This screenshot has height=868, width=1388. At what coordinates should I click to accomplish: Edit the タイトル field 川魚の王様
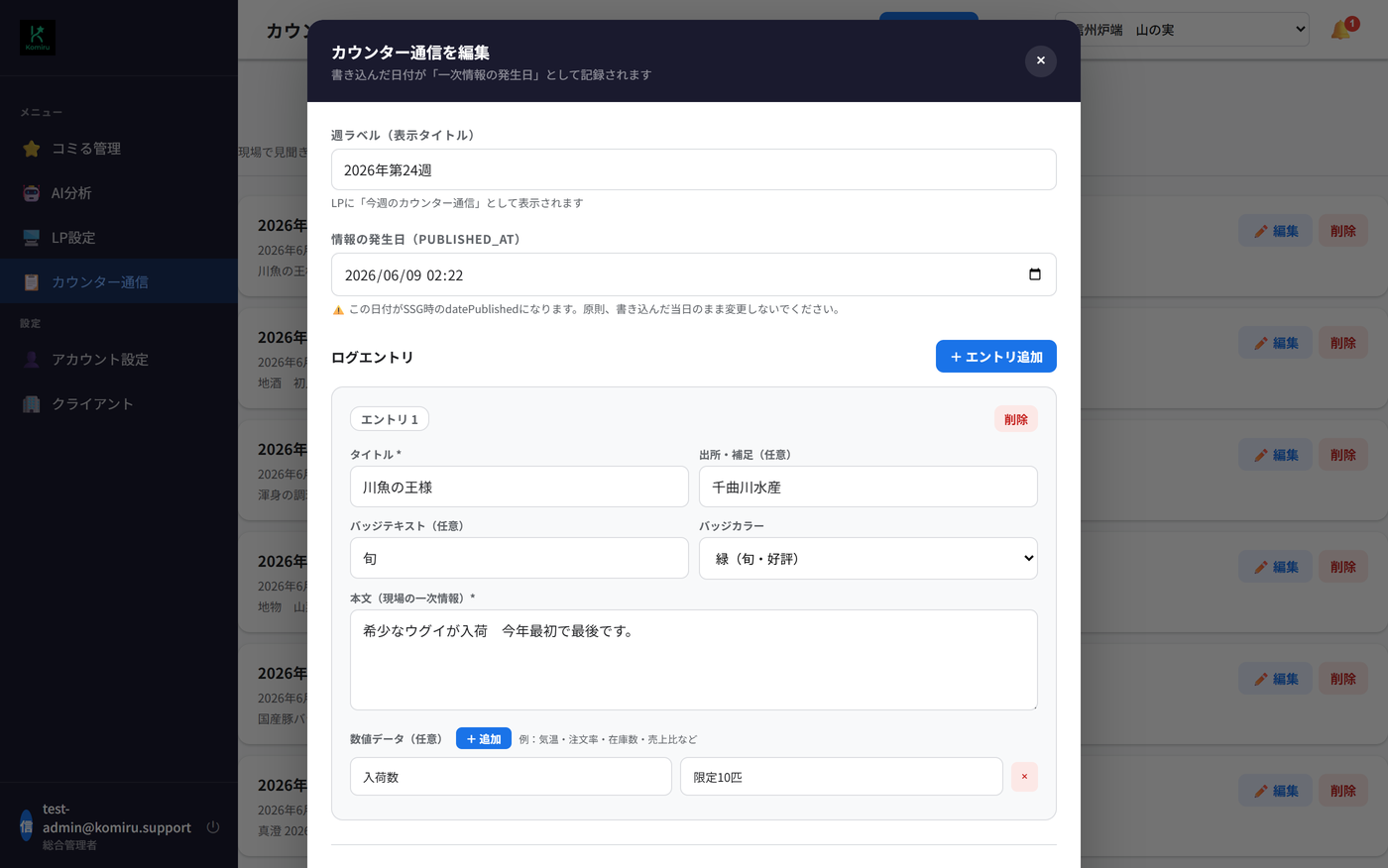click(520, 487)
